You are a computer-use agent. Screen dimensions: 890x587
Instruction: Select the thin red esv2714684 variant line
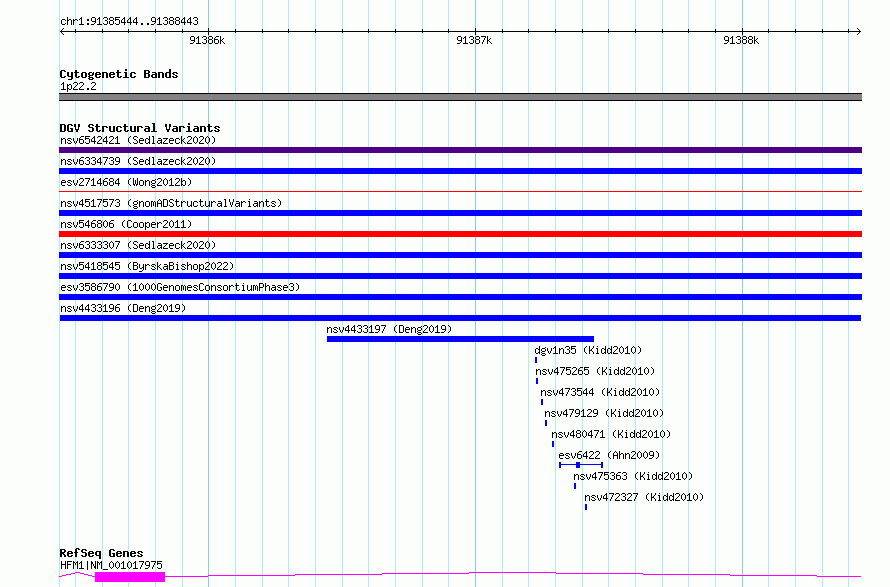(460, 192)
